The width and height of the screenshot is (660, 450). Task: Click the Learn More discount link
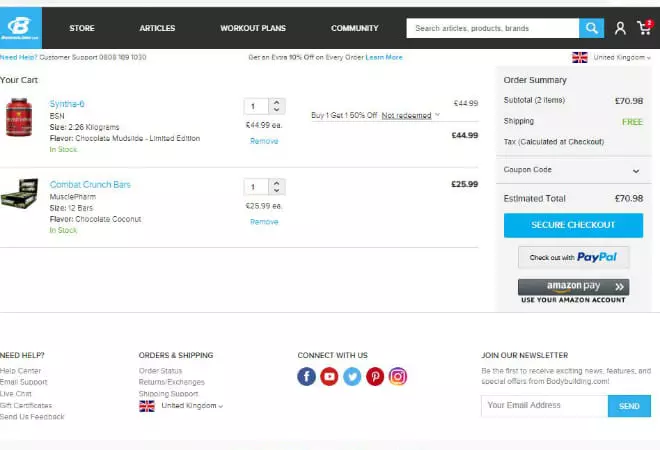pyautogui.click(x=384, y=57)
